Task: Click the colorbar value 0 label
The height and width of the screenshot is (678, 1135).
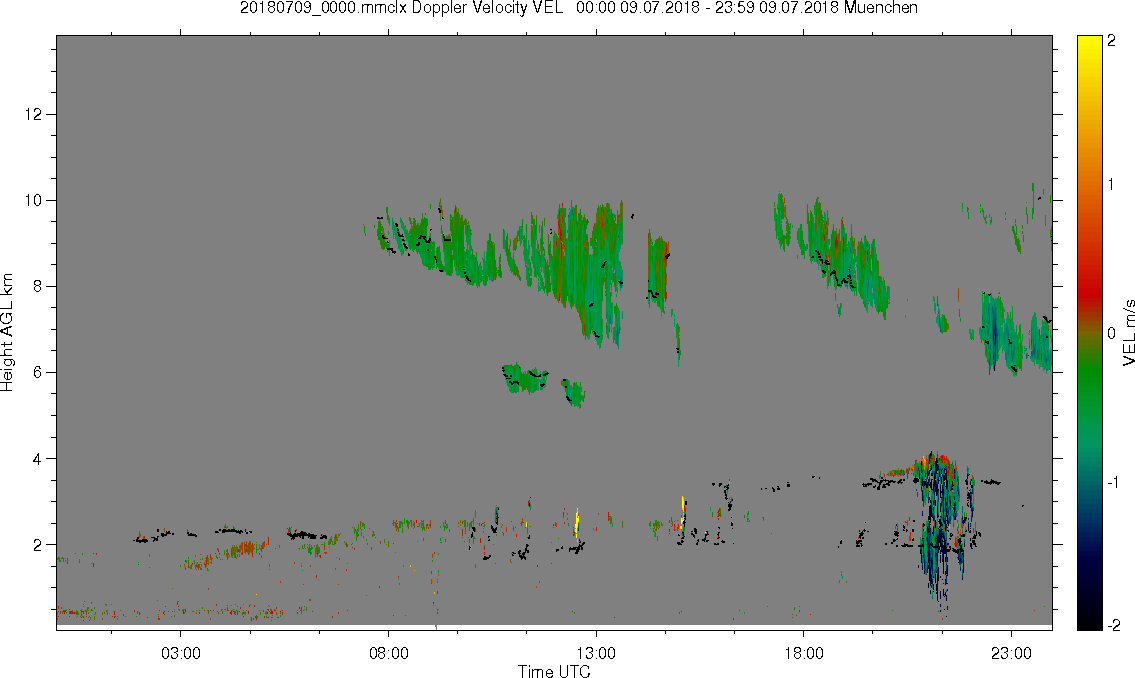Action: coord(1112,333)
